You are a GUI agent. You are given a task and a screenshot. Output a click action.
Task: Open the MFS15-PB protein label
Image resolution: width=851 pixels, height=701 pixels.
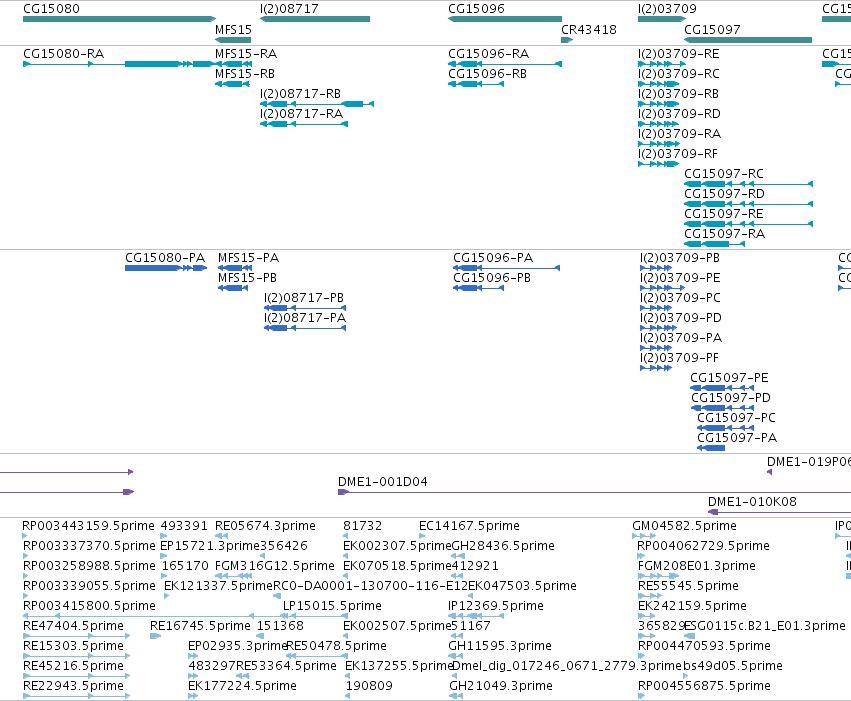(x=247, y=278)
